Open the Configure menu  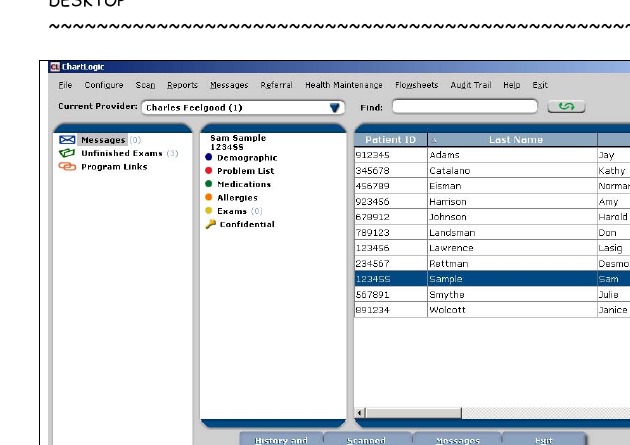click(x=104, y=85)
